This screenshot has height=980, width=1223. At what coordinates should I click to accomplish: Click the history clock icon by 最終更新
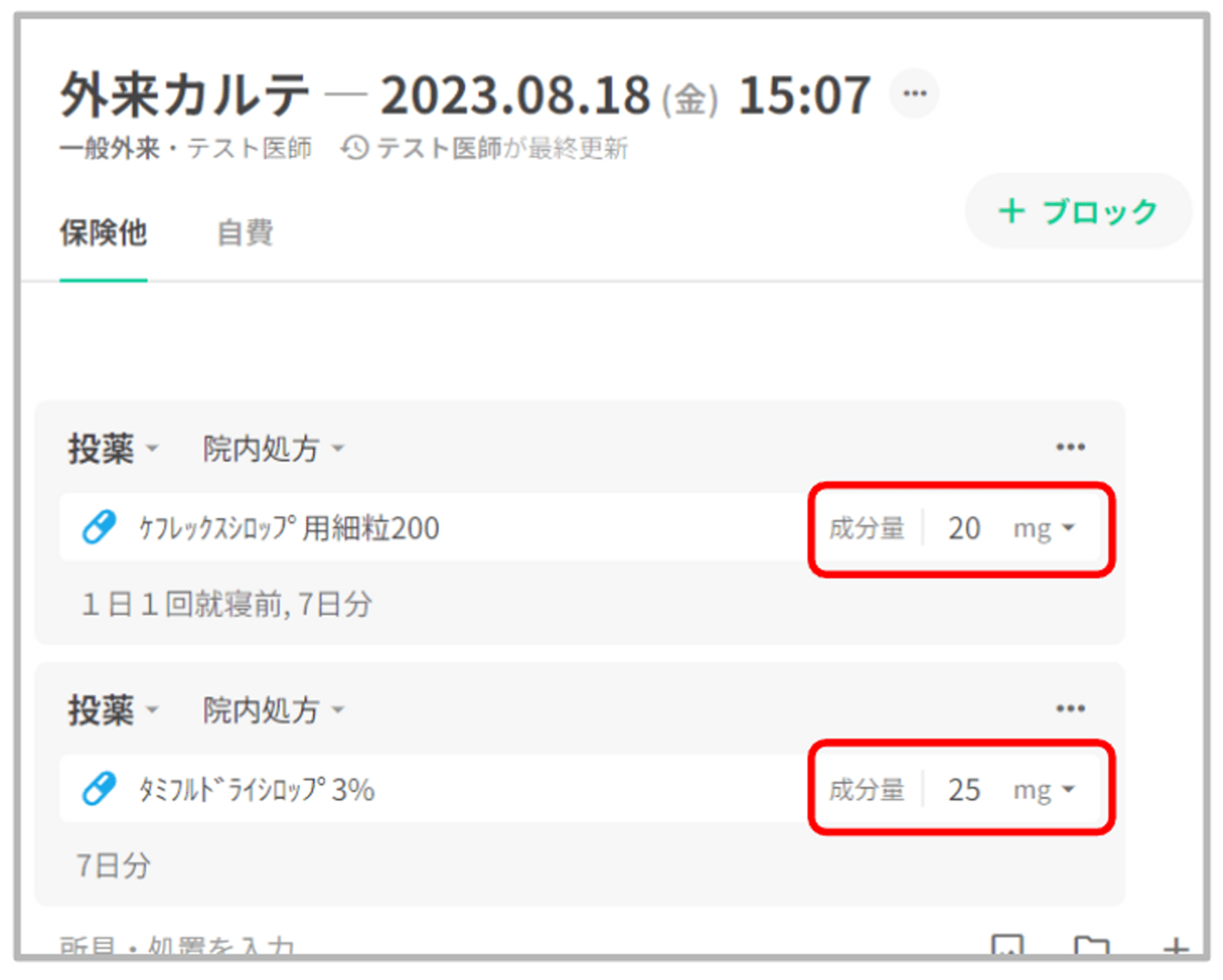(355, 149)
